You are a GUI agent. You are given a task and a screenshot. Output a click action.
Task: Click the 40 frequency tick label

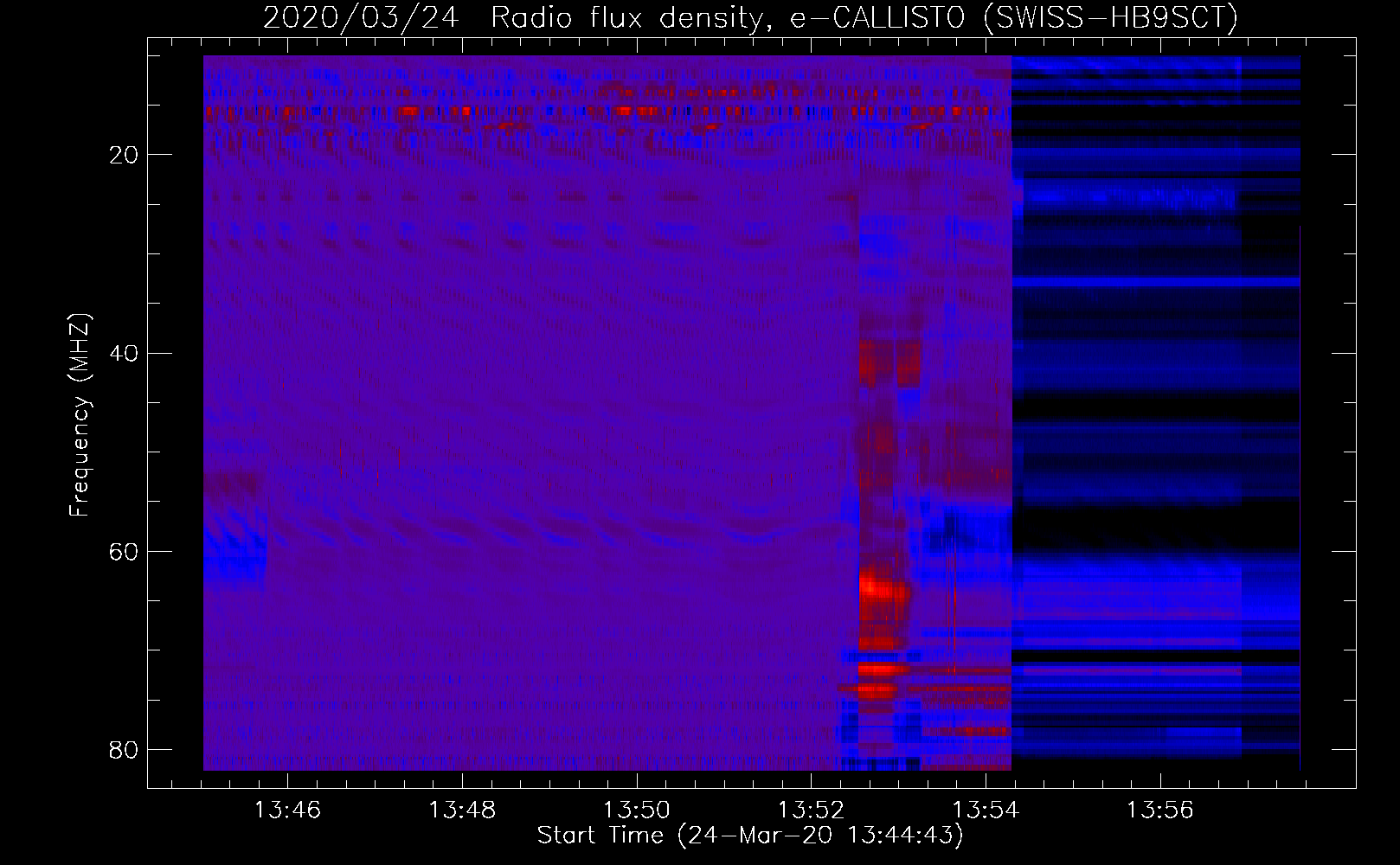pyautogui.click(x=125, y=353)
